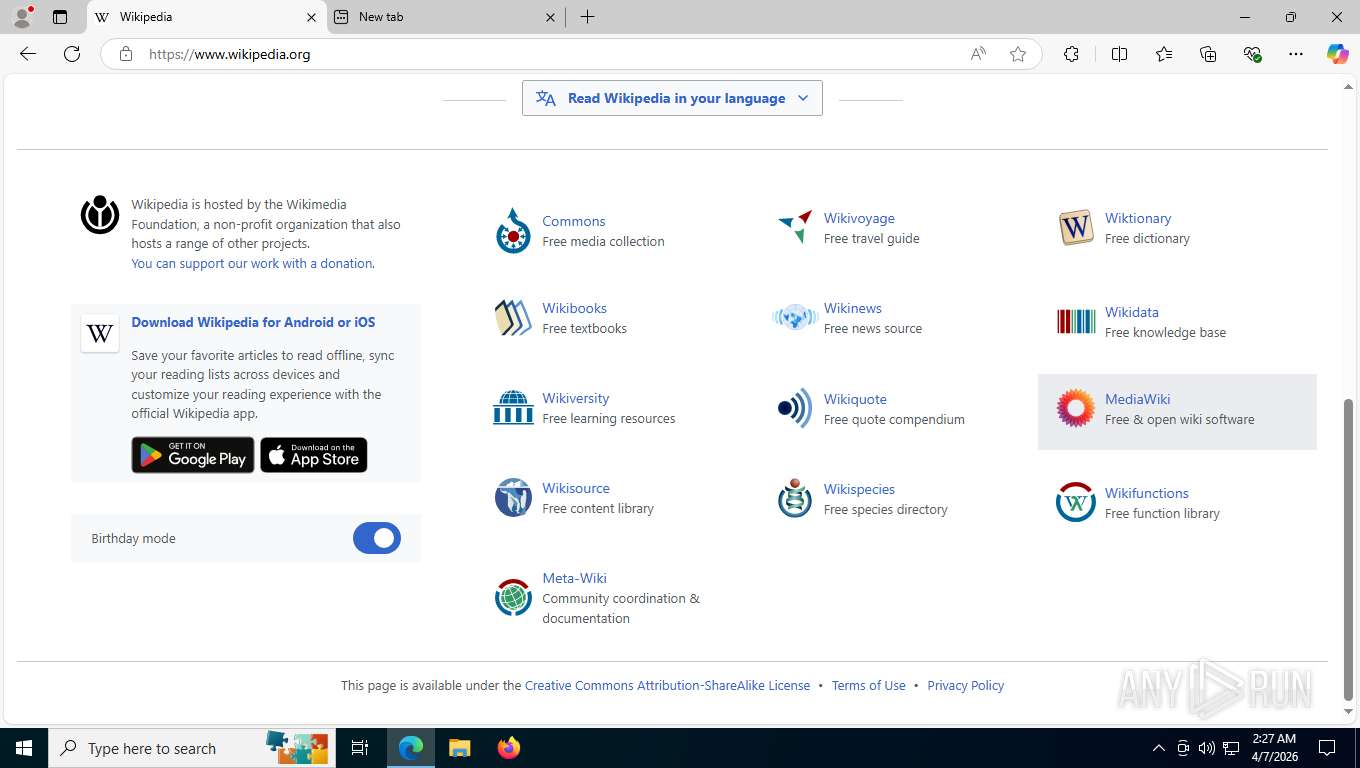
Task: Open the Wikivoyage logo icon
Action: [x=795, y=227]
